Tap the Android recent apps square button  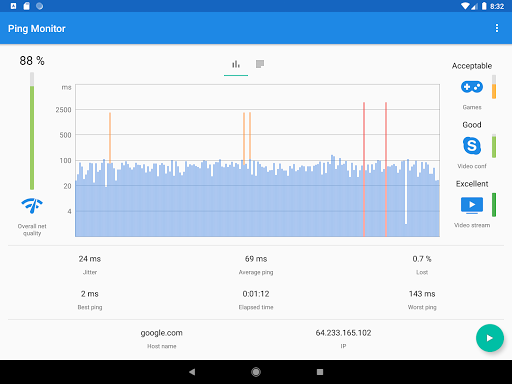pos(320,372)
